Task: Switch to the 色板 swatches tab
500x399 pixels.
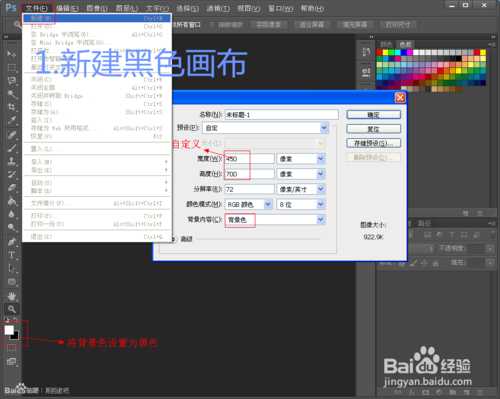Action: pyautogui.click(x=406, y=44)
